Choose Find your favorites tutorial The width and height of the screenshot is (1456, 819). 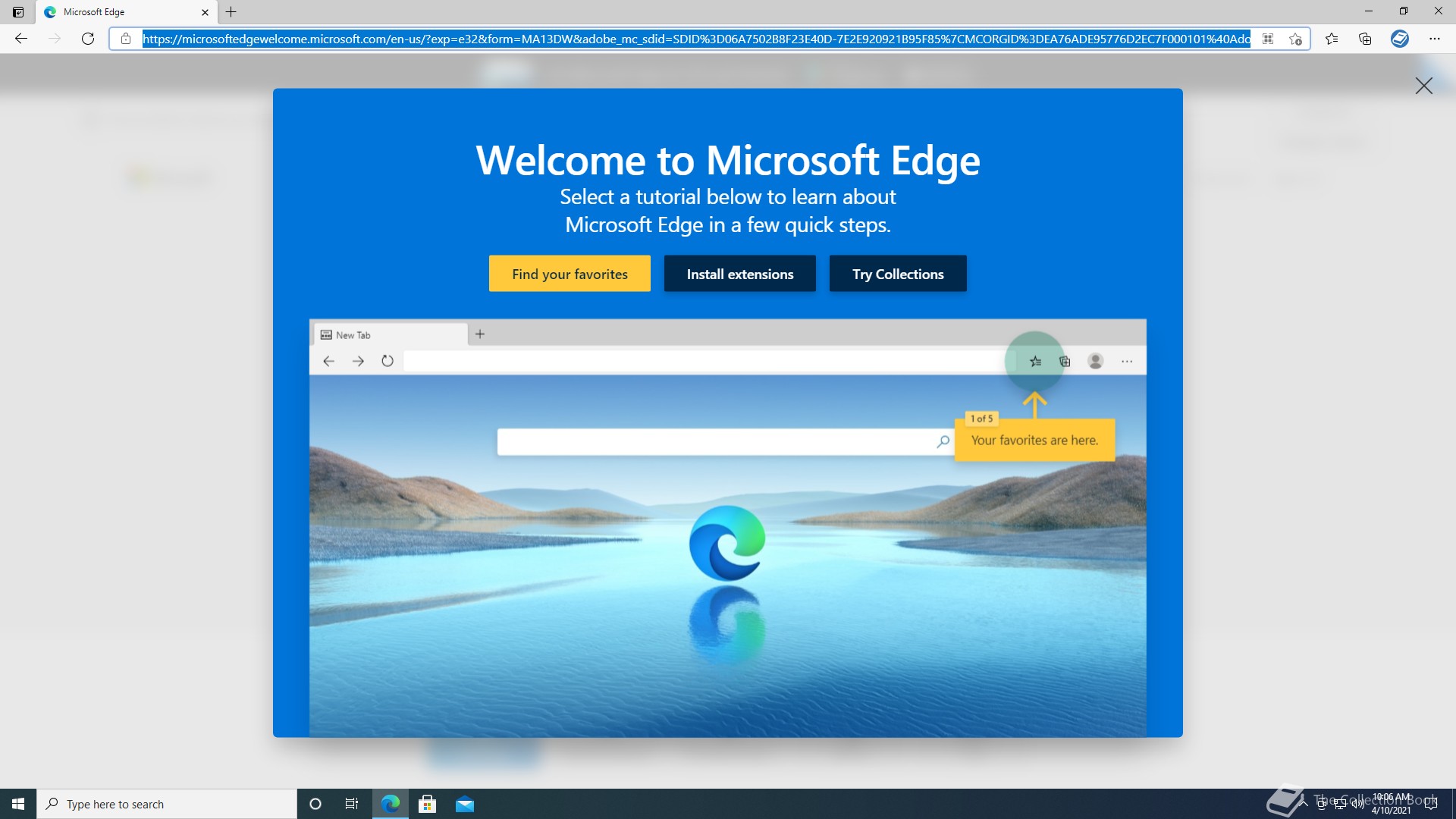(x=570, y=274)
